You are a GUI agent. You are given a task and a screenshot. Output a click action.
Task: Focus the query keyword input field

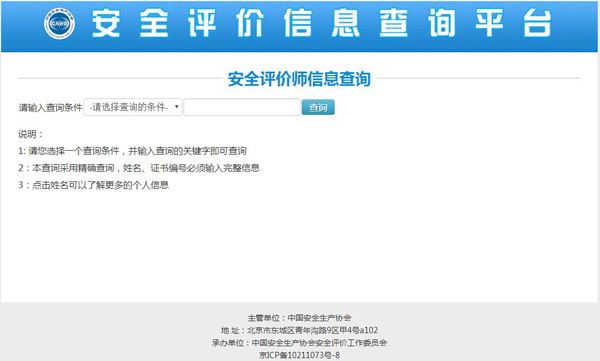[242, 107]
